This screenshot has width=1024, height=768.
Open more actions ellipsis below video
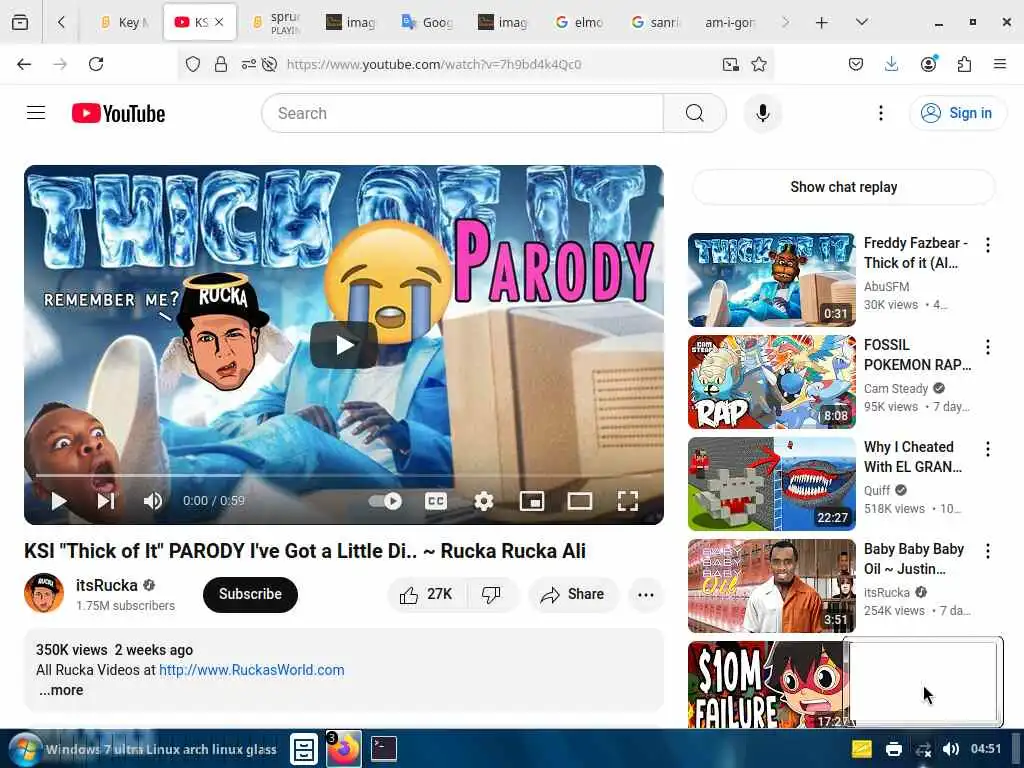(x=645, y=594)
